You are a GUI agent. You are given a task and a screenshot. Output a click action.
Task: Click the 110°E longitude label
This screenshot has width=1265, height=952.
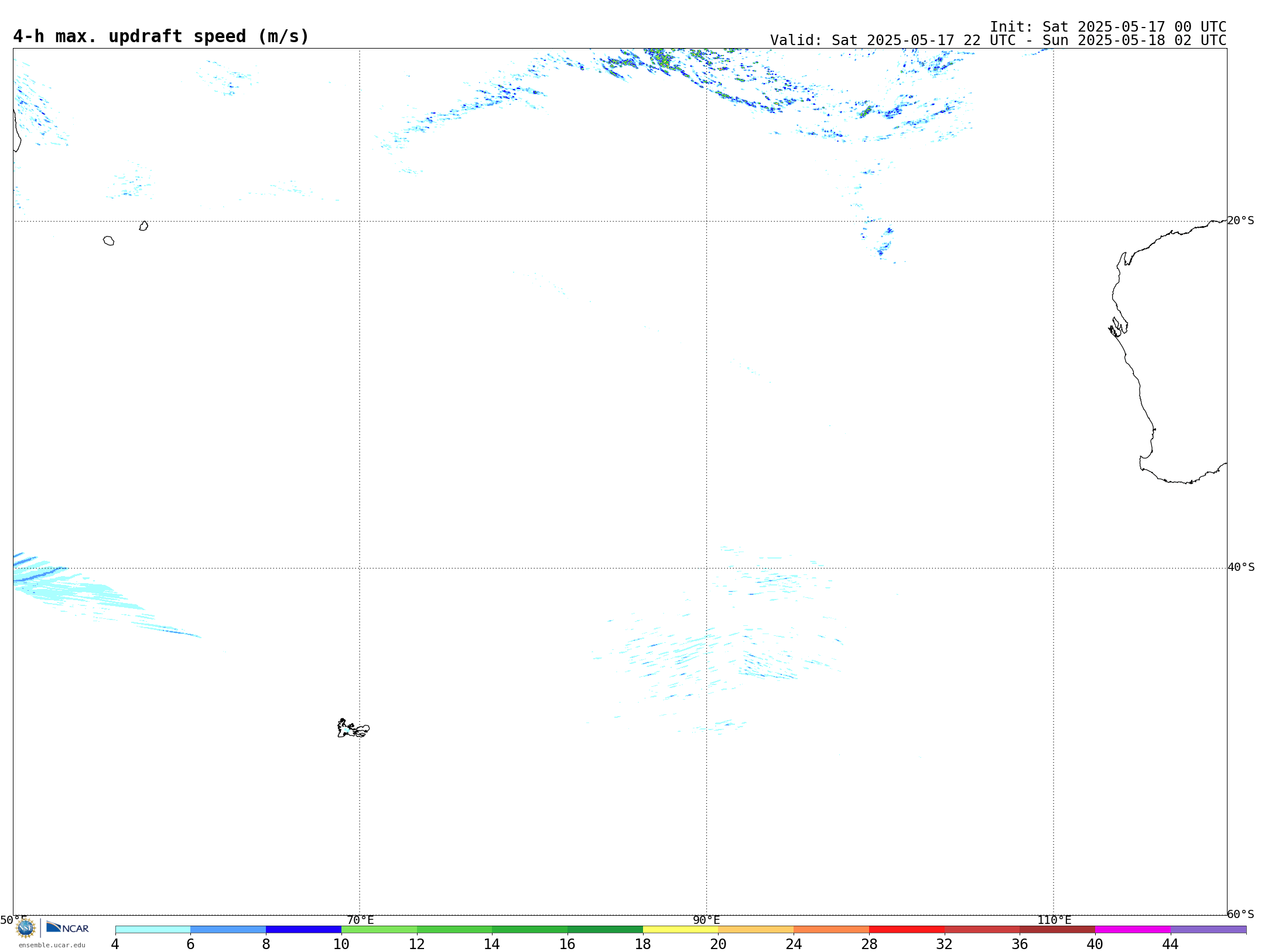click(x=1054, y=920)
